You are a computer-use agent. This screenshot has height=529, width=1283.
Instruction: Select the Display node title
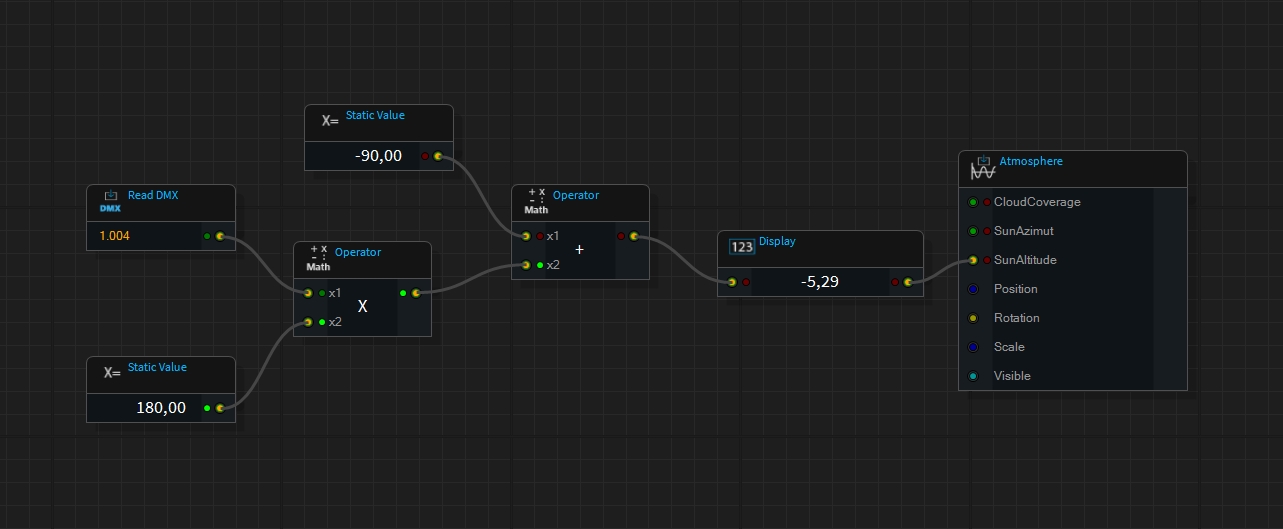pyautogui.click(x=777, y=241)
